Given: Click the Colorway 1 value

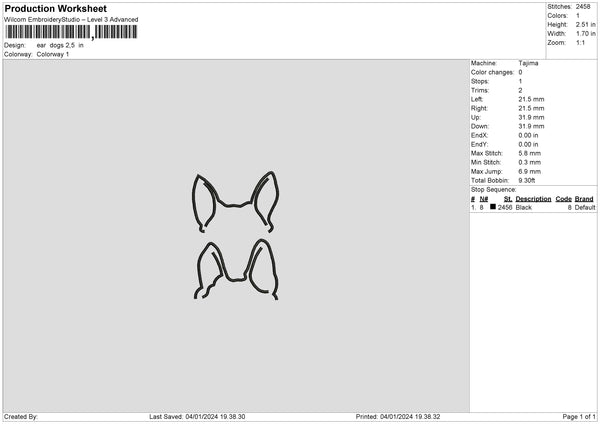Looking at the screenshot, I should click(53, 54).
